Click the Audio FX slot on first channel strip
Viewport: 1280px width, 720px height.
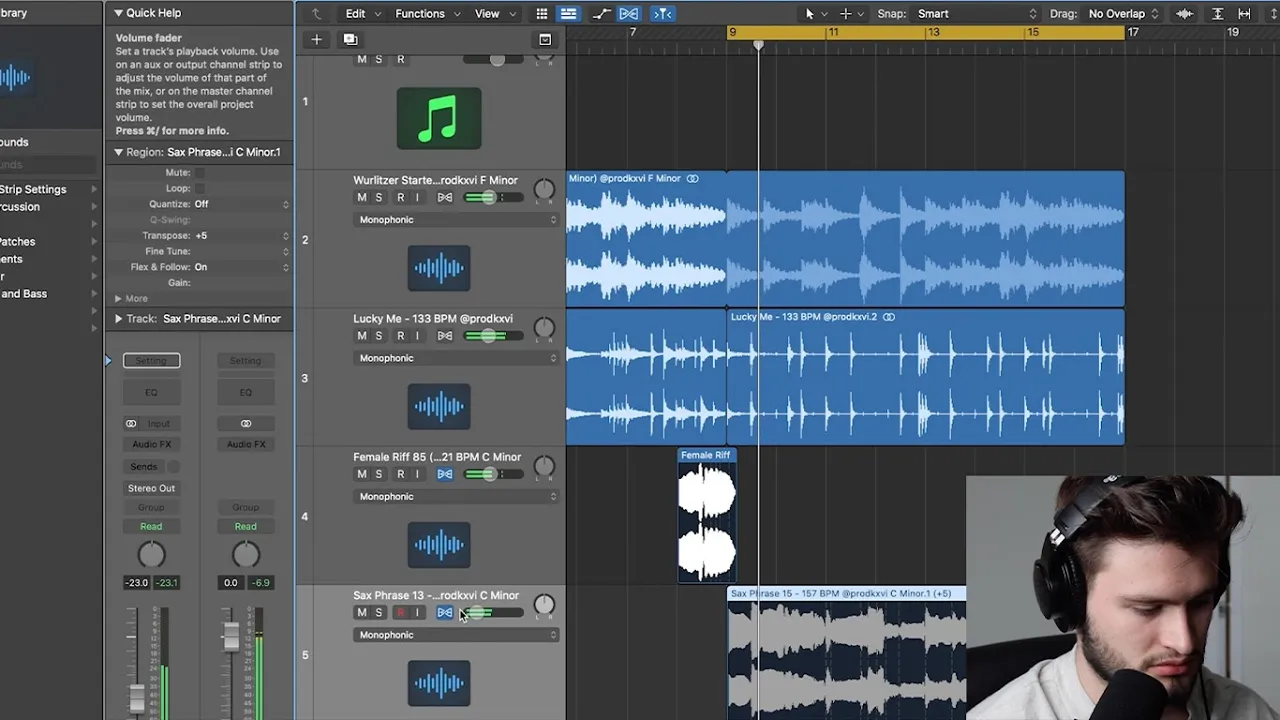151,444
